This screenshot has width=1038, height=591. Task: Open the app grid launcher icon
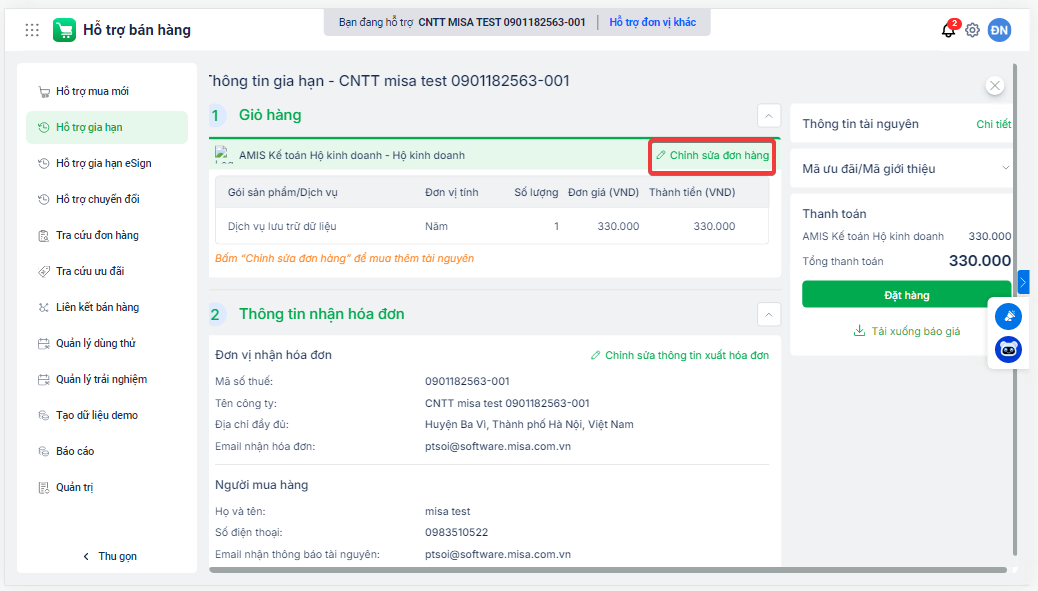point(32,30)
